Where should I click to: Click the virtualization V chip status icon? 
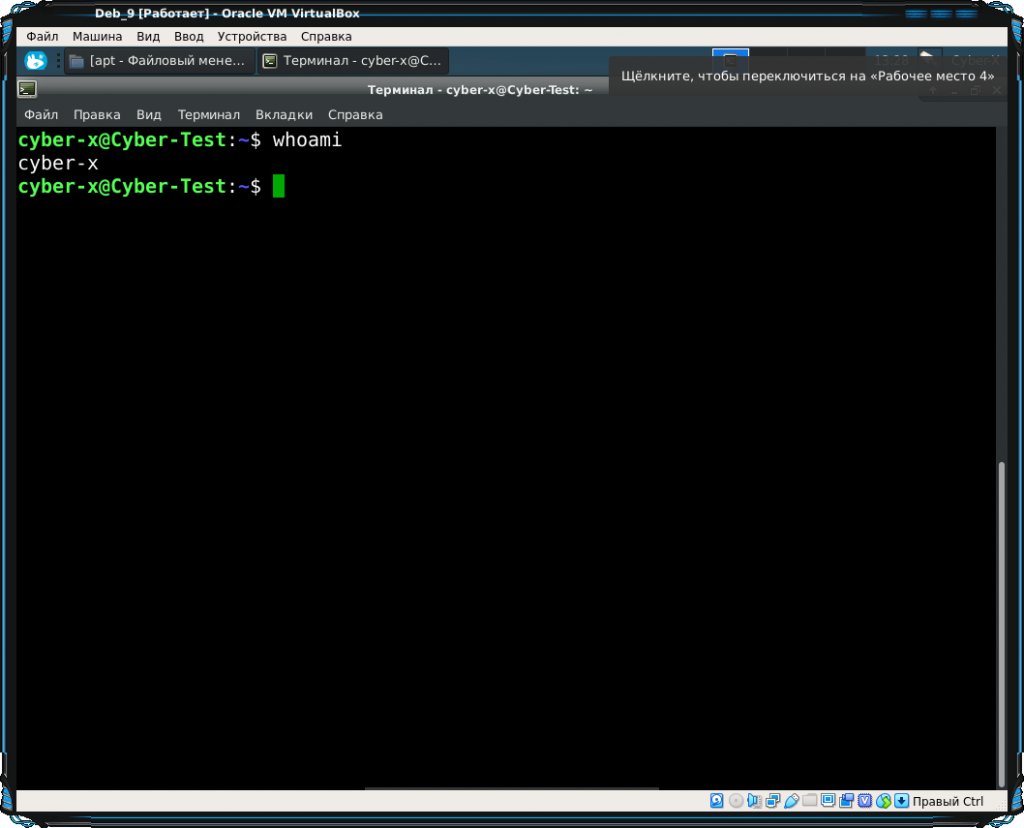pos(865,801)
